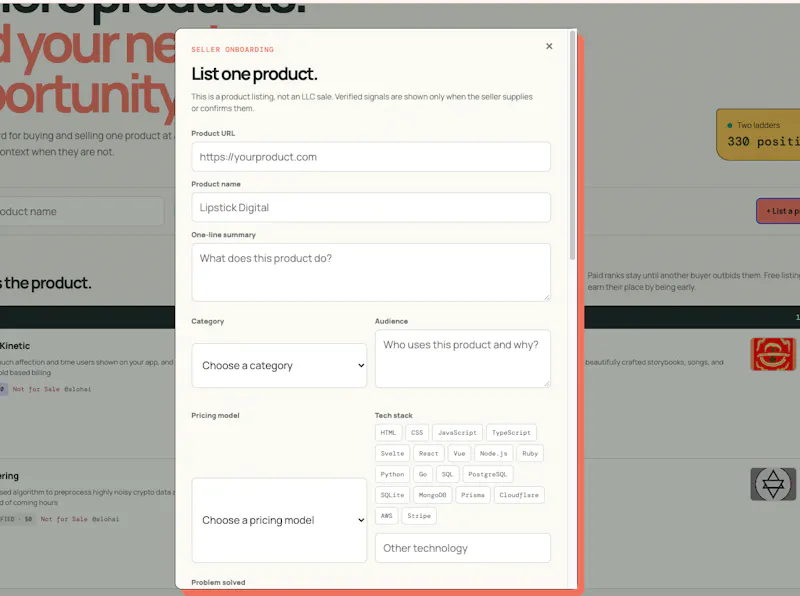The width and height of the screenshot is (800, 596).
Task: Select the MongoDB tech tag
Action: (432, 495)
